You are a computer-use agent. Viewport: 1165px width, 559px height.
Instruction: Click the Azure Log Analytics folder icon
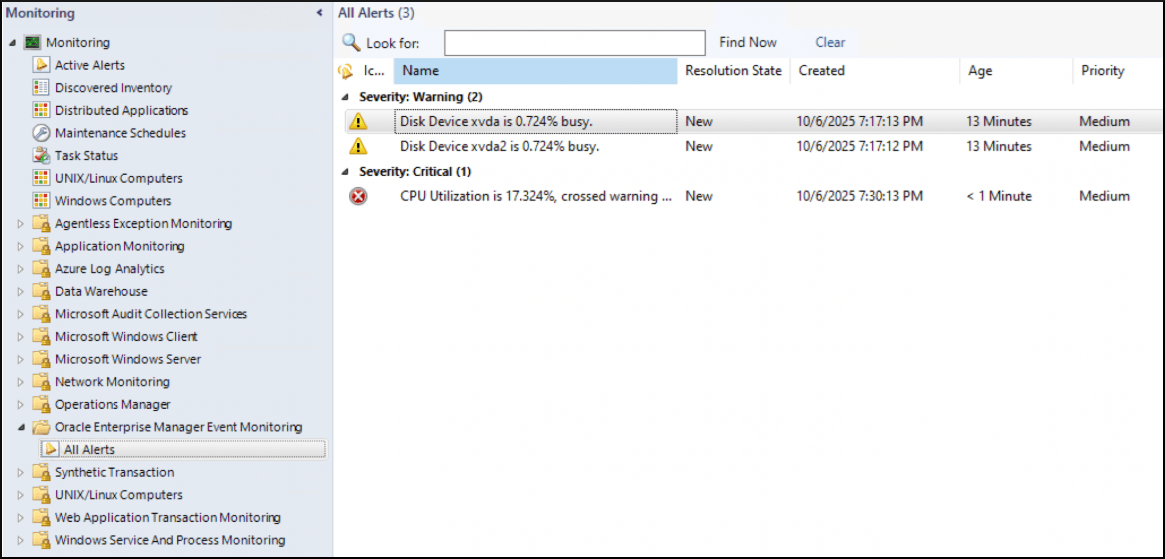click(x=42, y=269)
